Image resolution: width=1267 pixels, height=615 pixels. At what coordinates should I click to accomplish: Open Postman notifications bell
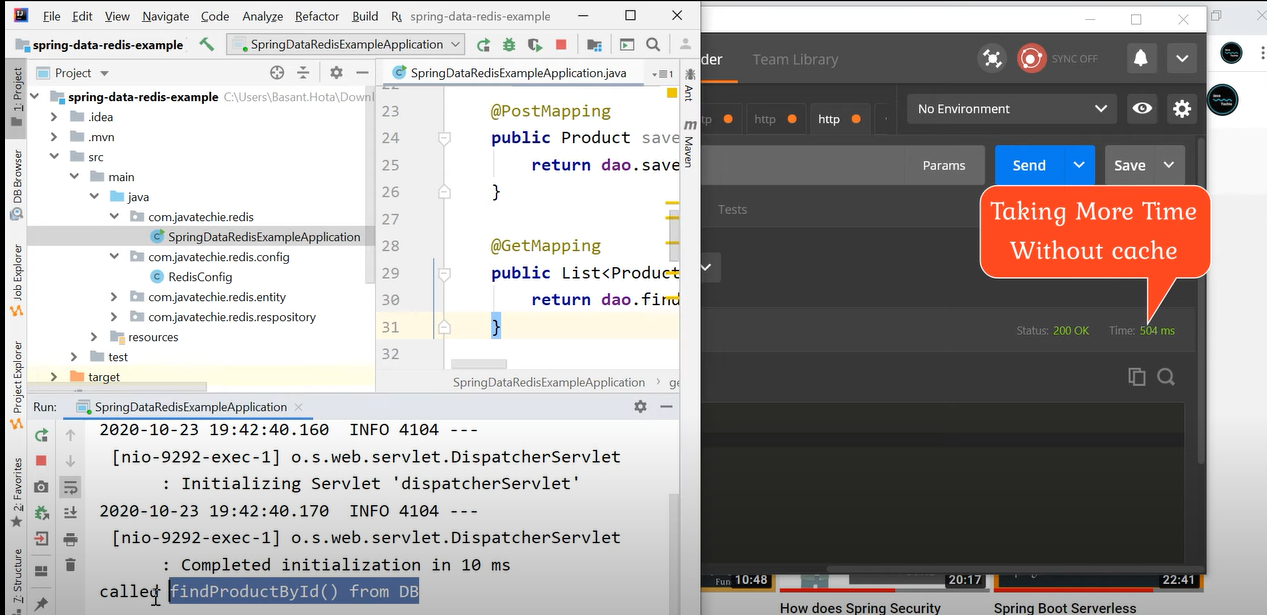(1140, 59)
